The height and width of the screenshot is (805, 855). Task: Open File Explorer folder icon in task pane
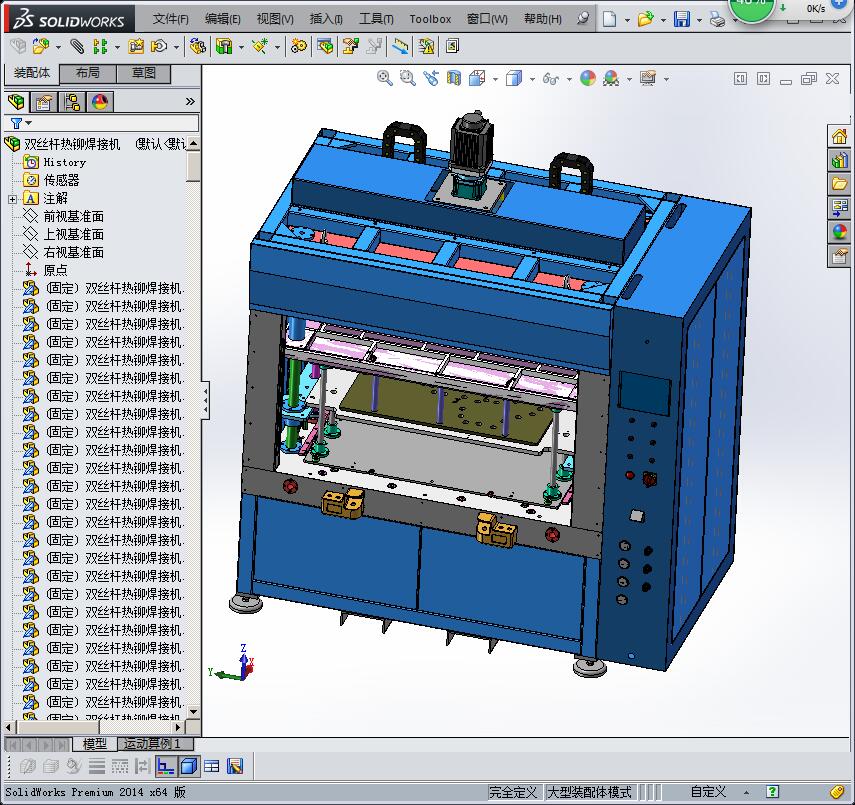pyautogui.click(x=839, y=184)
